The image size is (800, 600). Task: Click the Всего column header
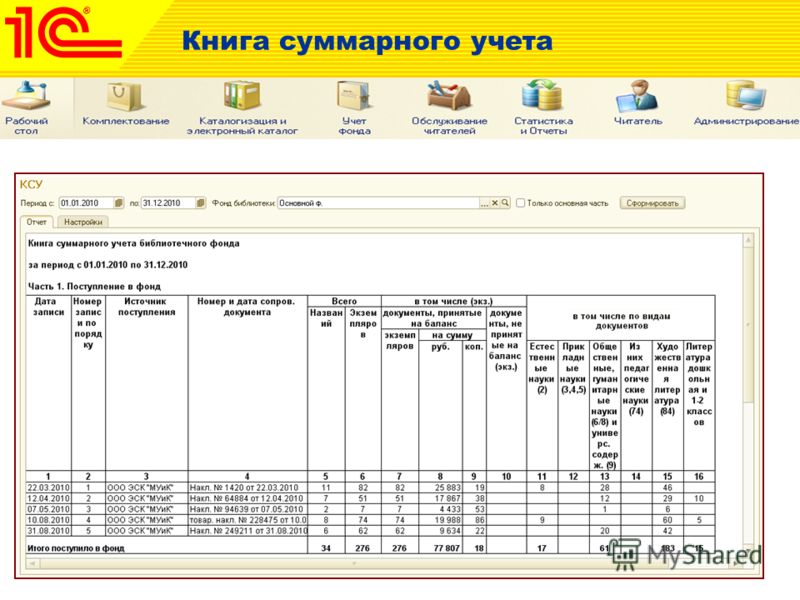pos(344,301)
